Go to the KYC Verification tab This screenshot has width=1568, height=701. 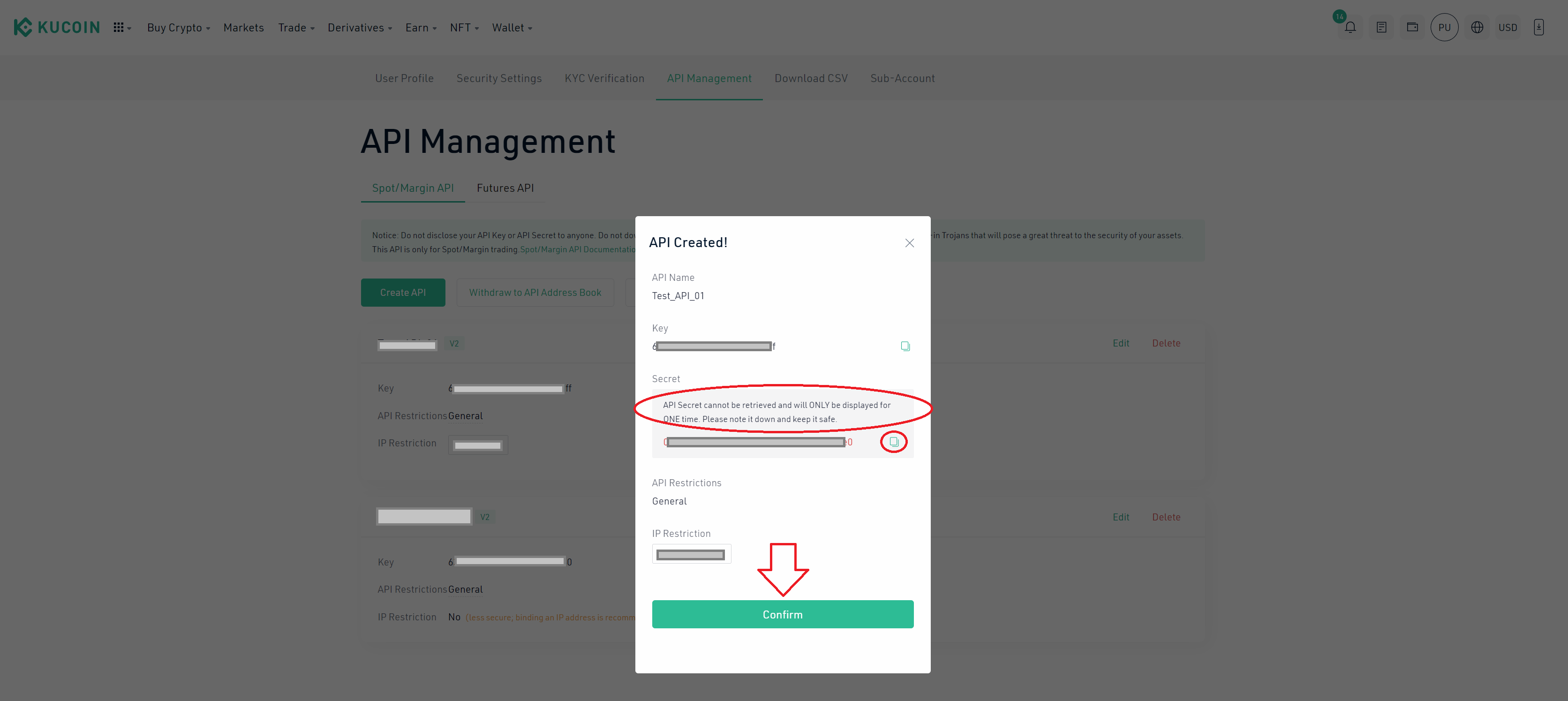click(x=604, y=78)
